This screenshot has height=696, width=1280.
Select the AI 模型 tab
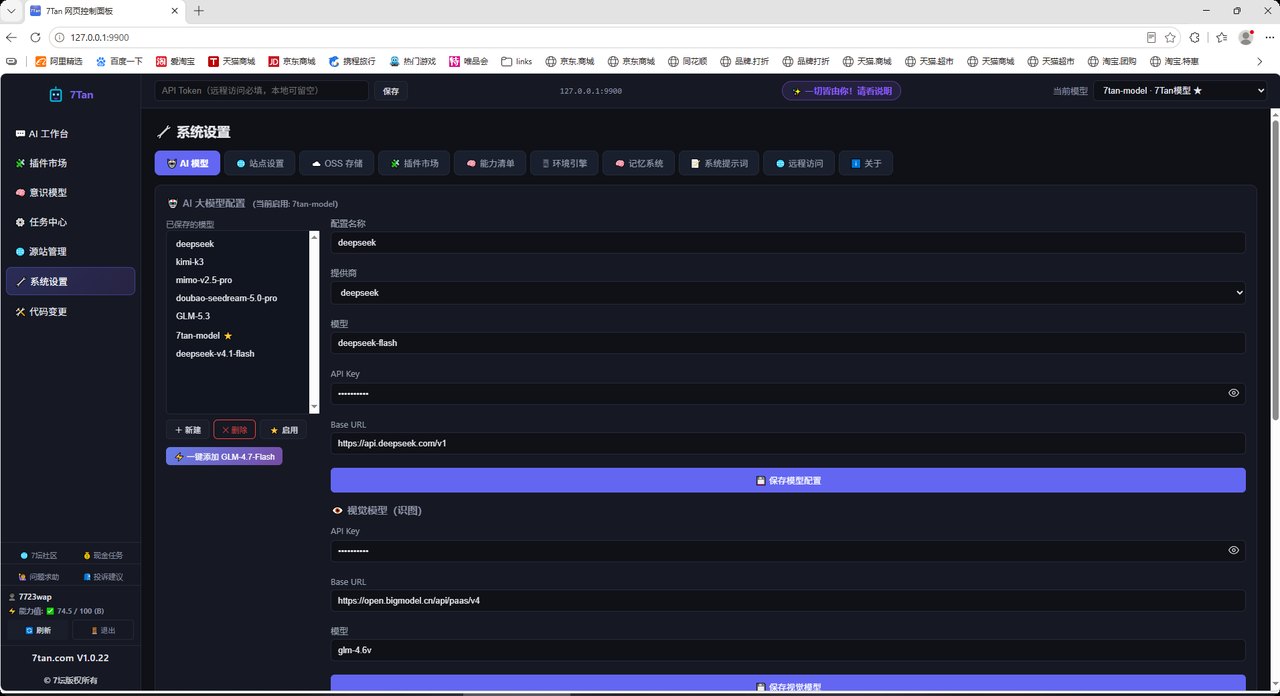click(x=187, y=163)
